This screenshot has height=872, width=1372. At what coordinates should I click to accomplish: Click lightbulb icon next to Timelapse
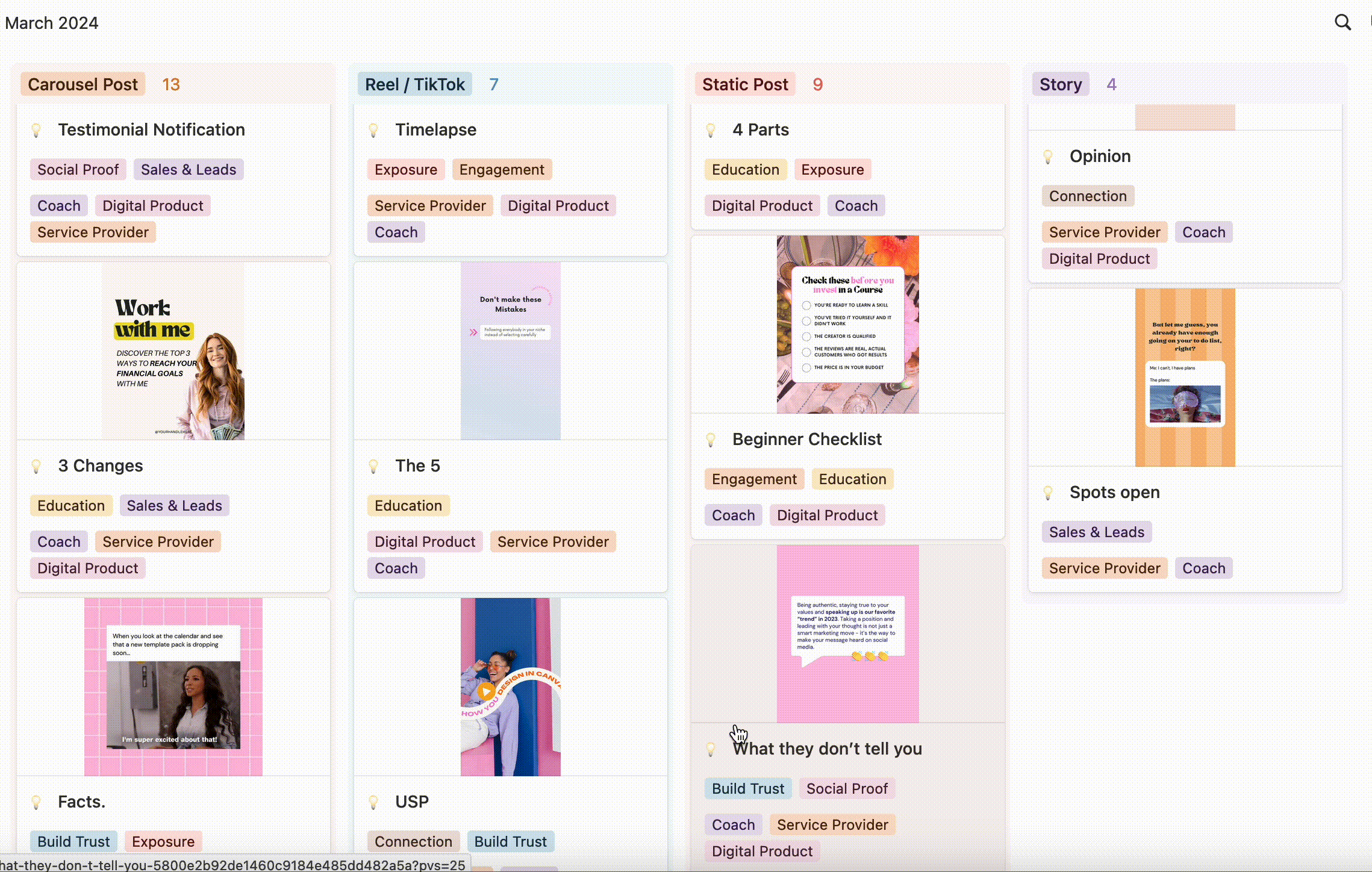[x=373, y=130]
